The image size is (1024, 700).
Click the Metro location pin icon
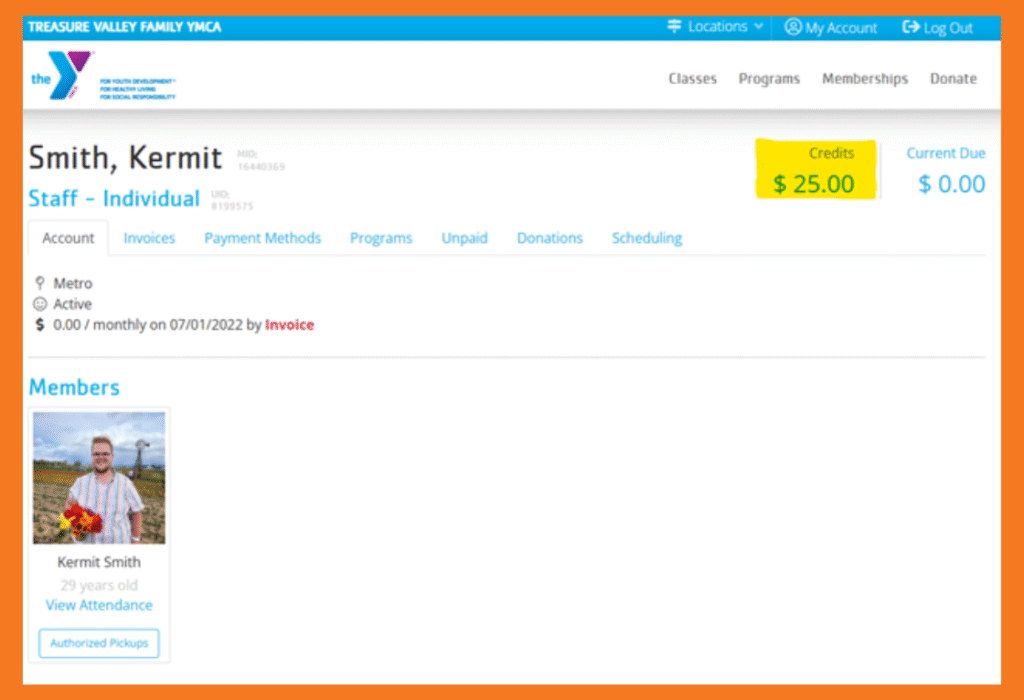(40, 283)
